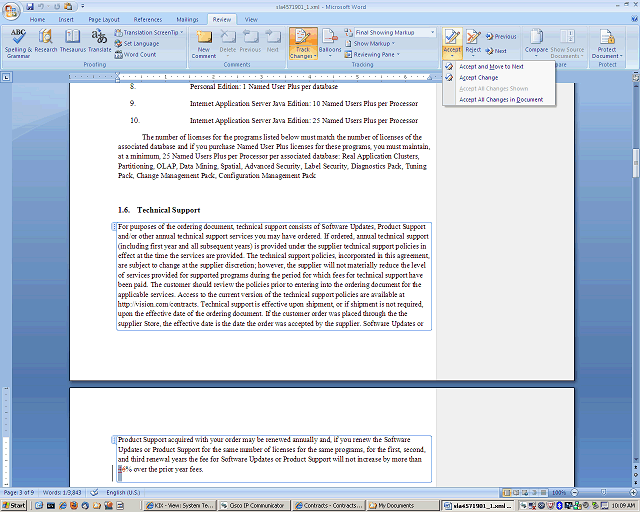Open Word Count dialog

pyautogui.click(x=136, y=54)
